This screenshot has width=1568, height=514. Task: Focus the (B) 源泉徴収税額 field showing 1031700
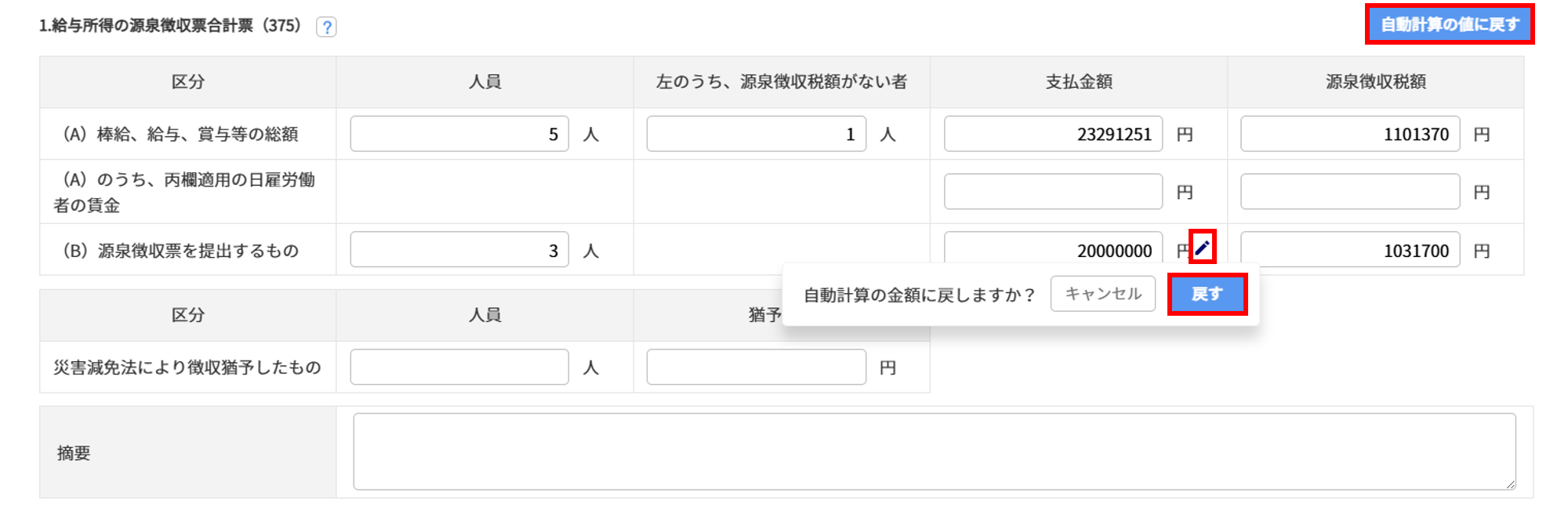pos(1349,250)
